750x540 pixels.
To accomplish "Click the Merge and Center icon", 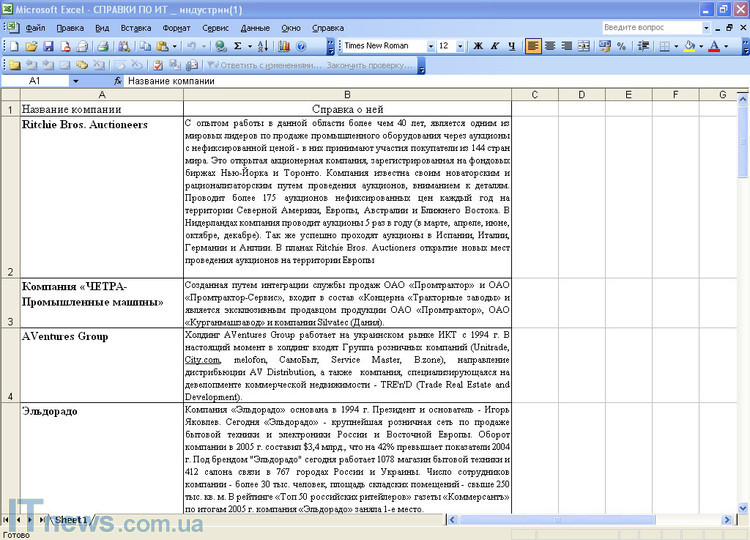I will pyautogui.click(x=584, y=46).
